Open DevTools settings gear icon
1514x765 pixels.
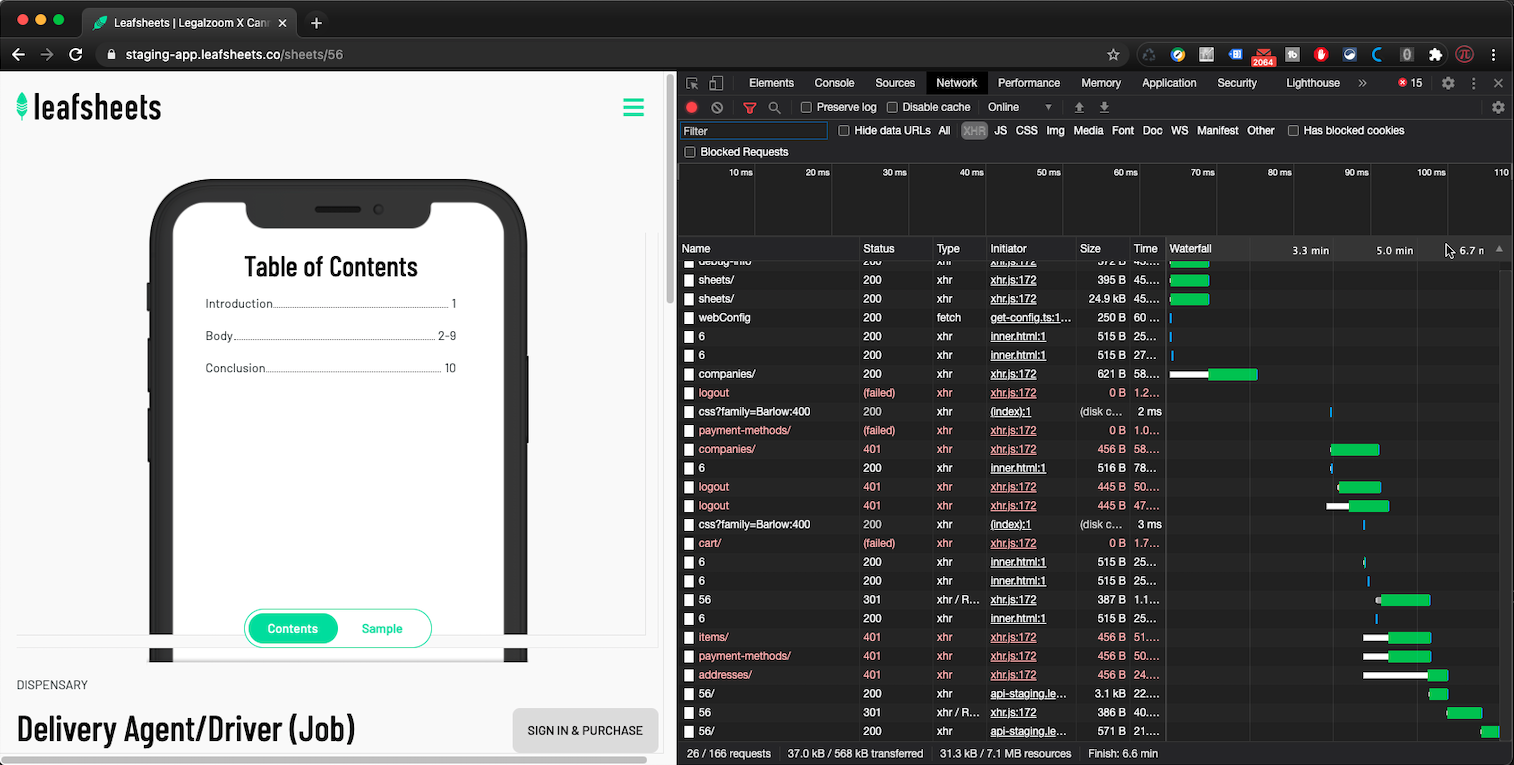(x=1448, y=83)
